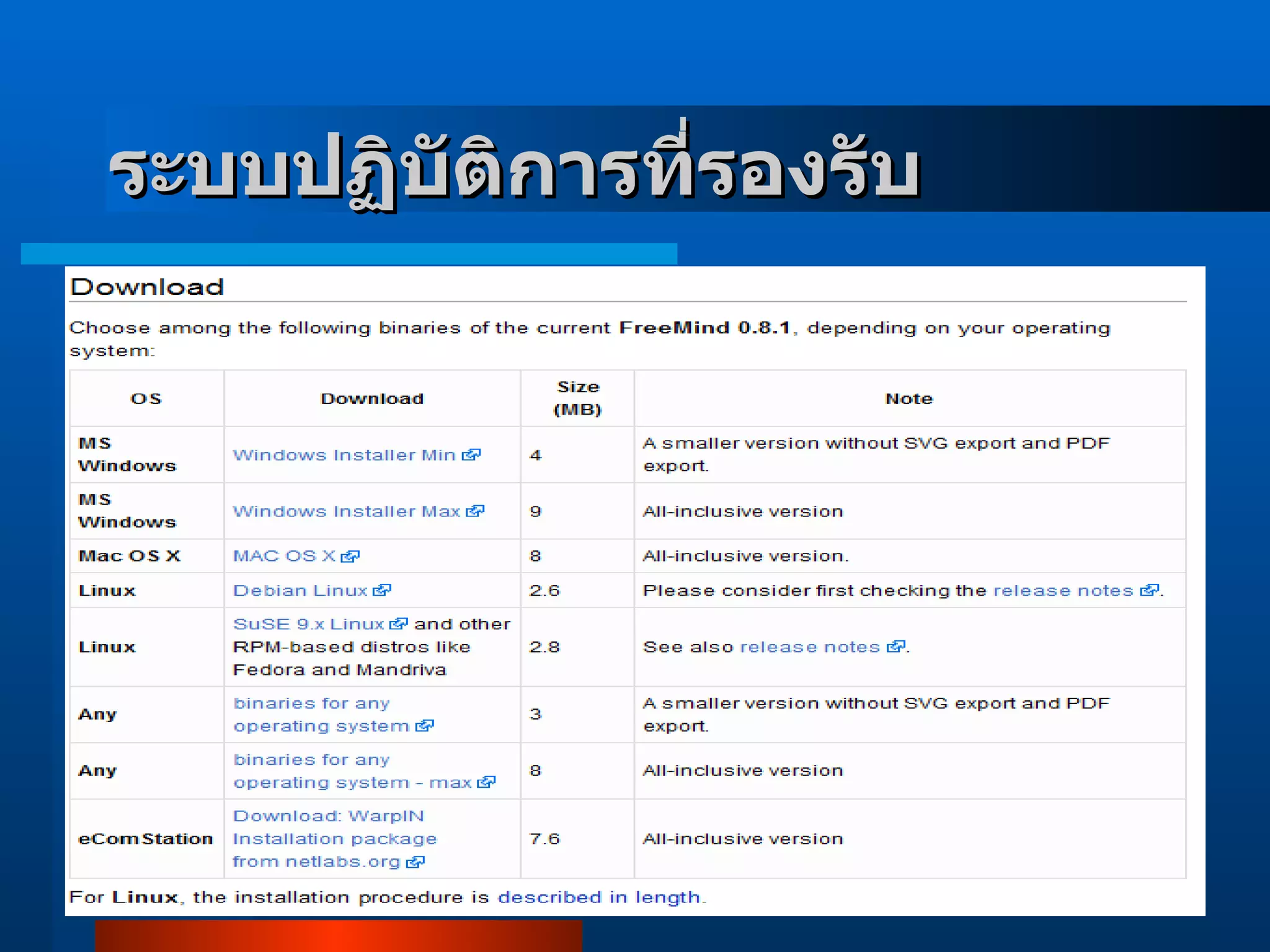Open 'binaries for any operating system - max' link
The width and height of the screenshot is (1270, 952).
coord(352,783)
